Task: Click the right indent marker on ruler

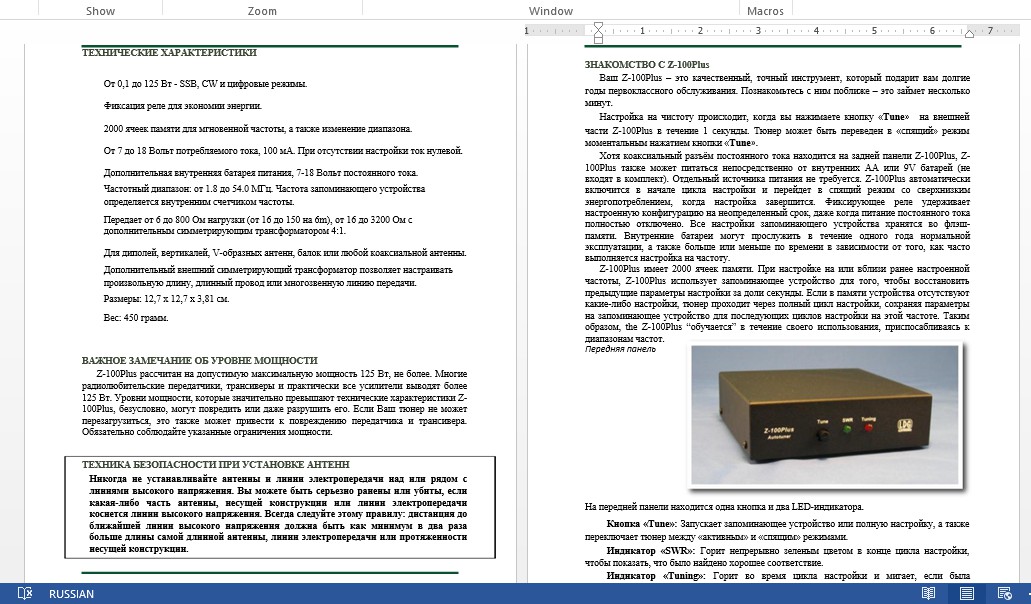Action: click(x=969, y=34)
